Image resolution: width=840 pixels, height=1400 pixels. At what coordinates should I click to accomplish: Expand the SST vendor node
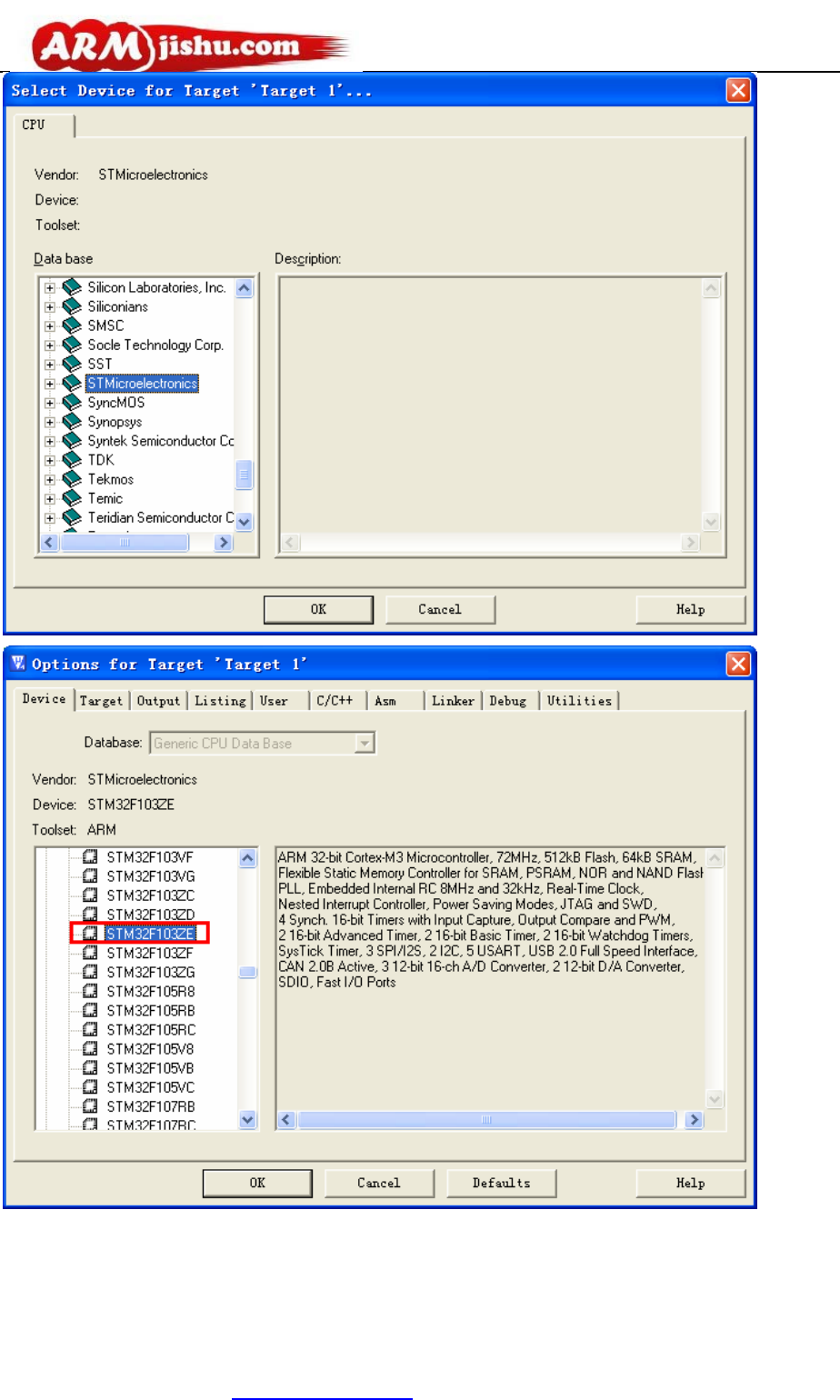[x=50, y=365]
